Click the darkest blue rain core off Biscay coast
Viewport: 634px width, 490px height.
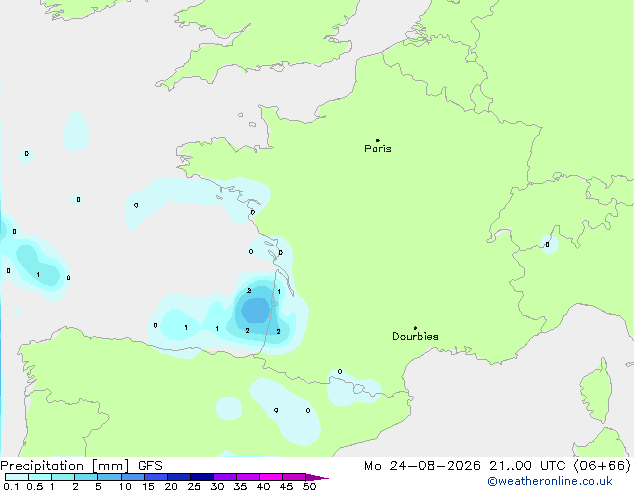point(256,310)
